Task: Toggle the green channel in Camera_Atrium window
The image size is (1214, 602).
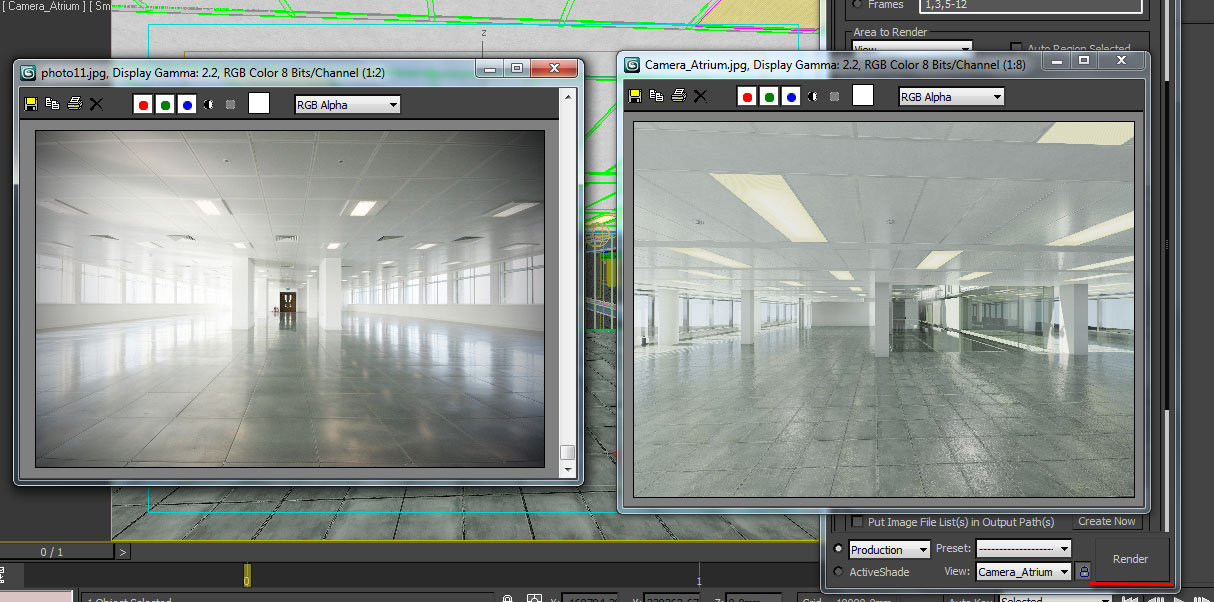Action: [x=768, y=96]
